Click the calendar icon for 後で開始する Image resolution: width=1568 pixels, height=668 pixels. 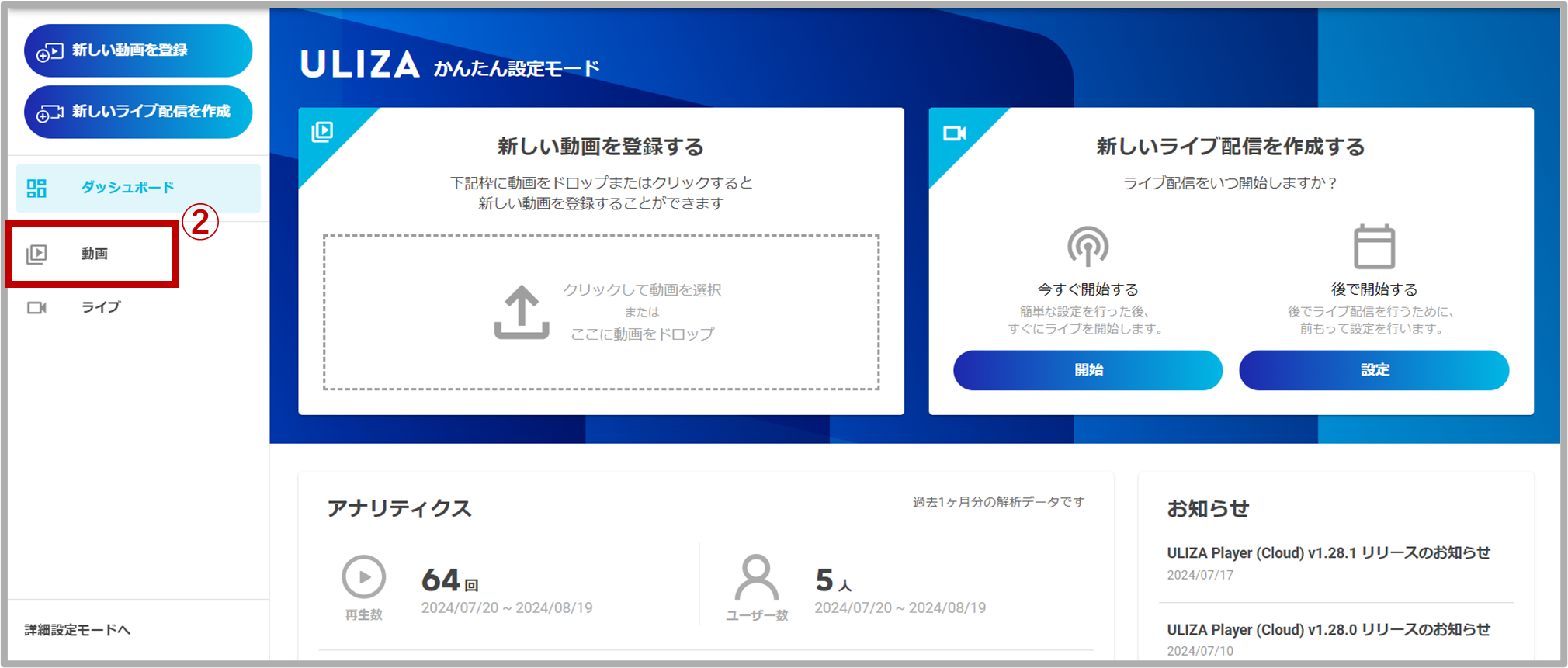pyautogui.click(x=1374, y=247)
